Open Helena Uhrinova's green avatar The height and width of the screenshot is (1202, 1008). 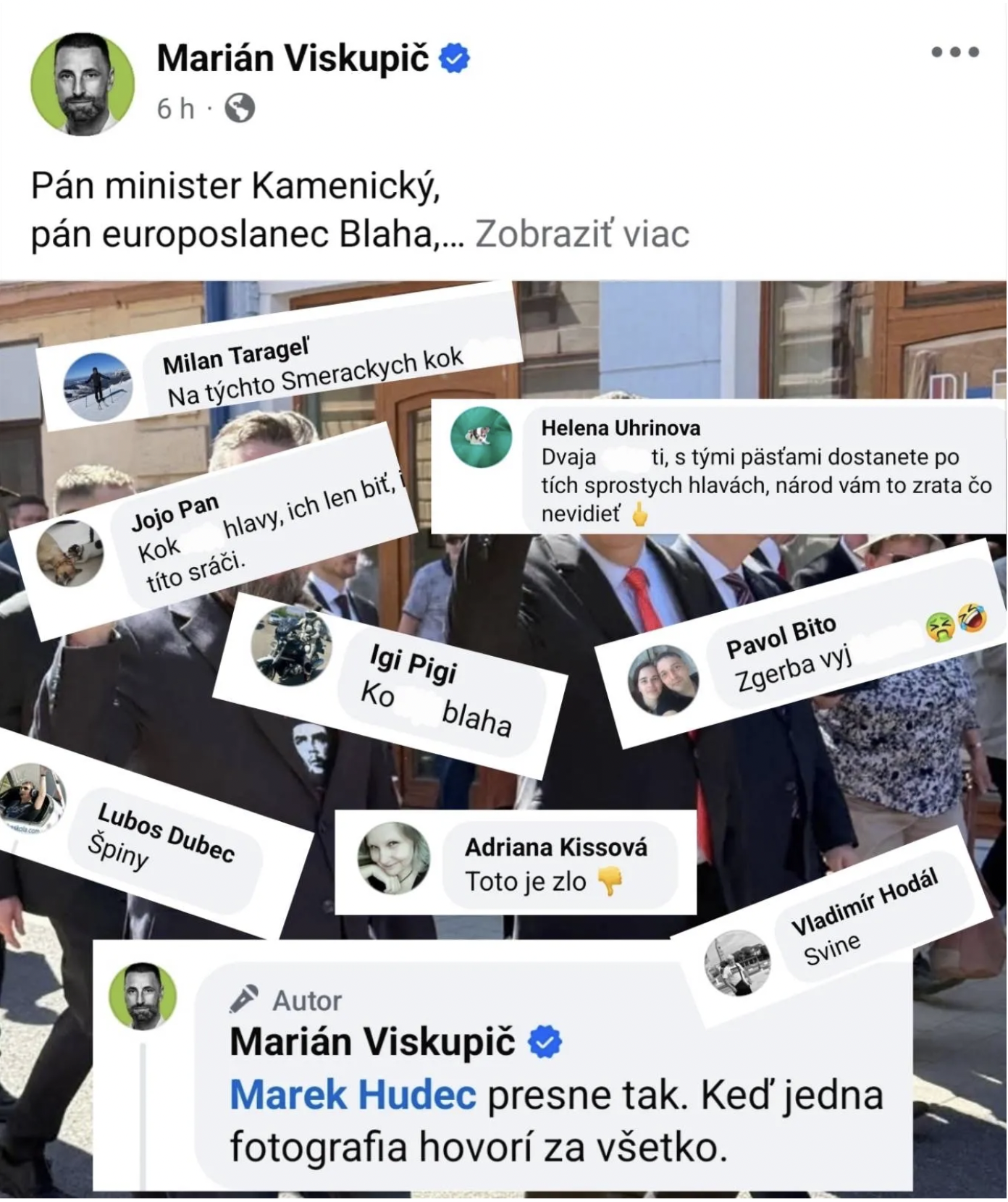coord(482,437)
